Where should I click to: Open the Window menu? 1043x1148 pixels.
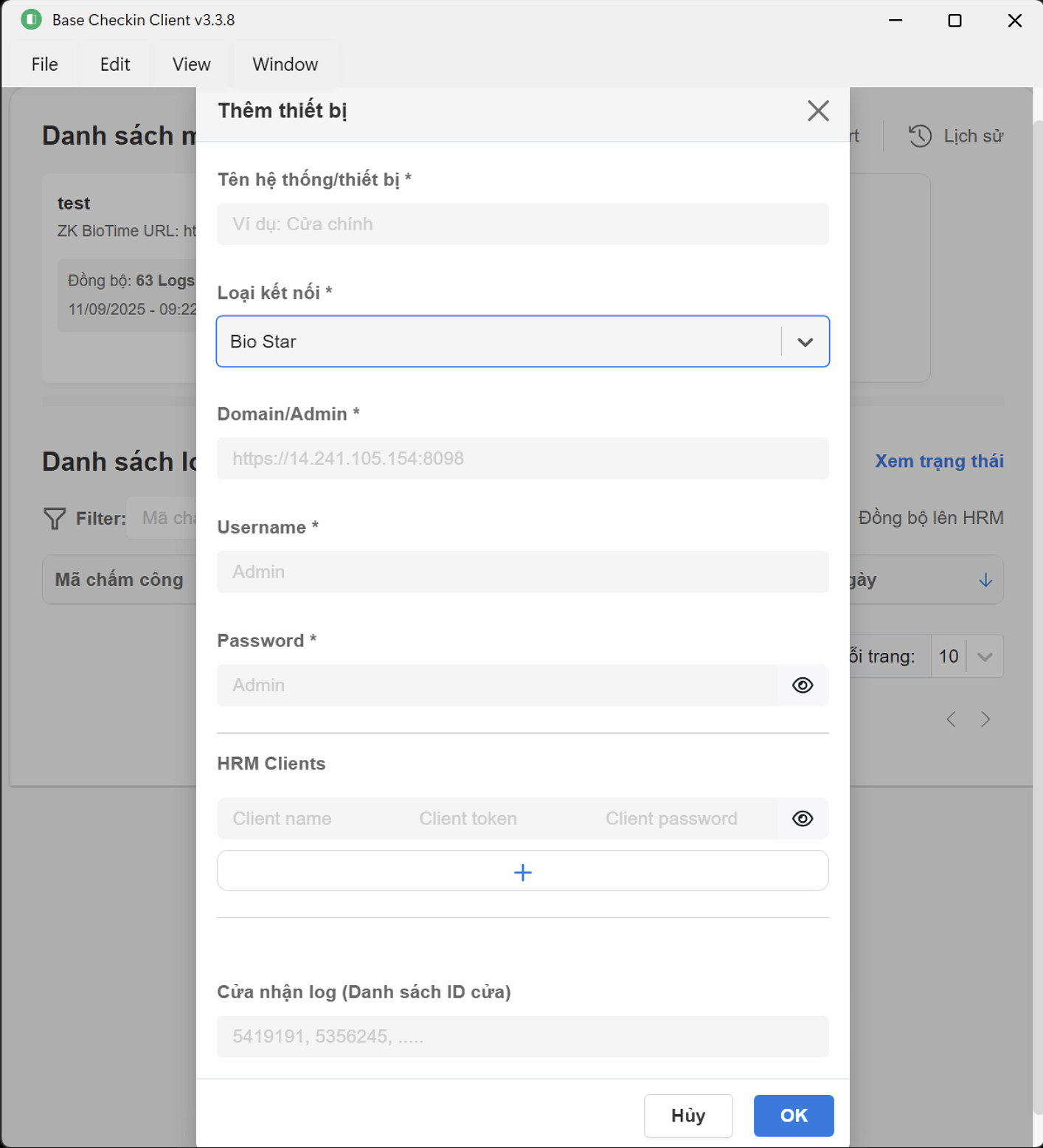(285, 65)
